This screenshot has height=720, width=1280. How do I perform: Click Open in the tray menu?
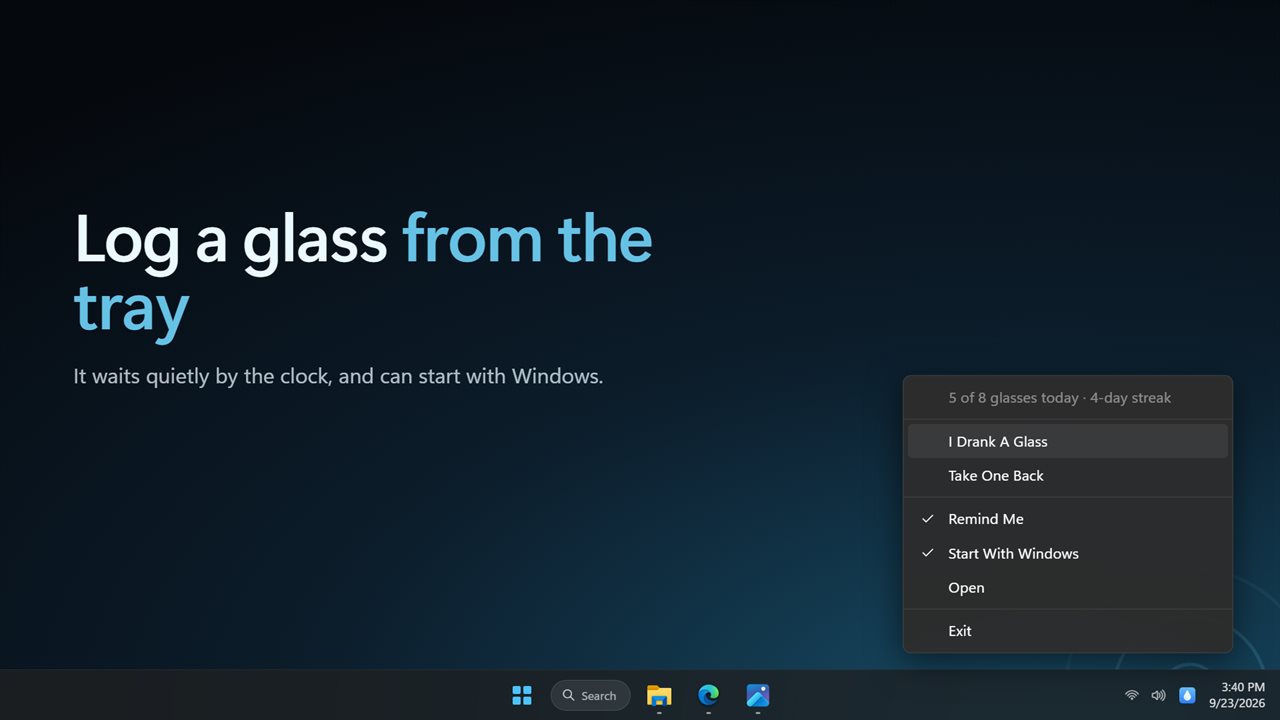[1068, 587]
